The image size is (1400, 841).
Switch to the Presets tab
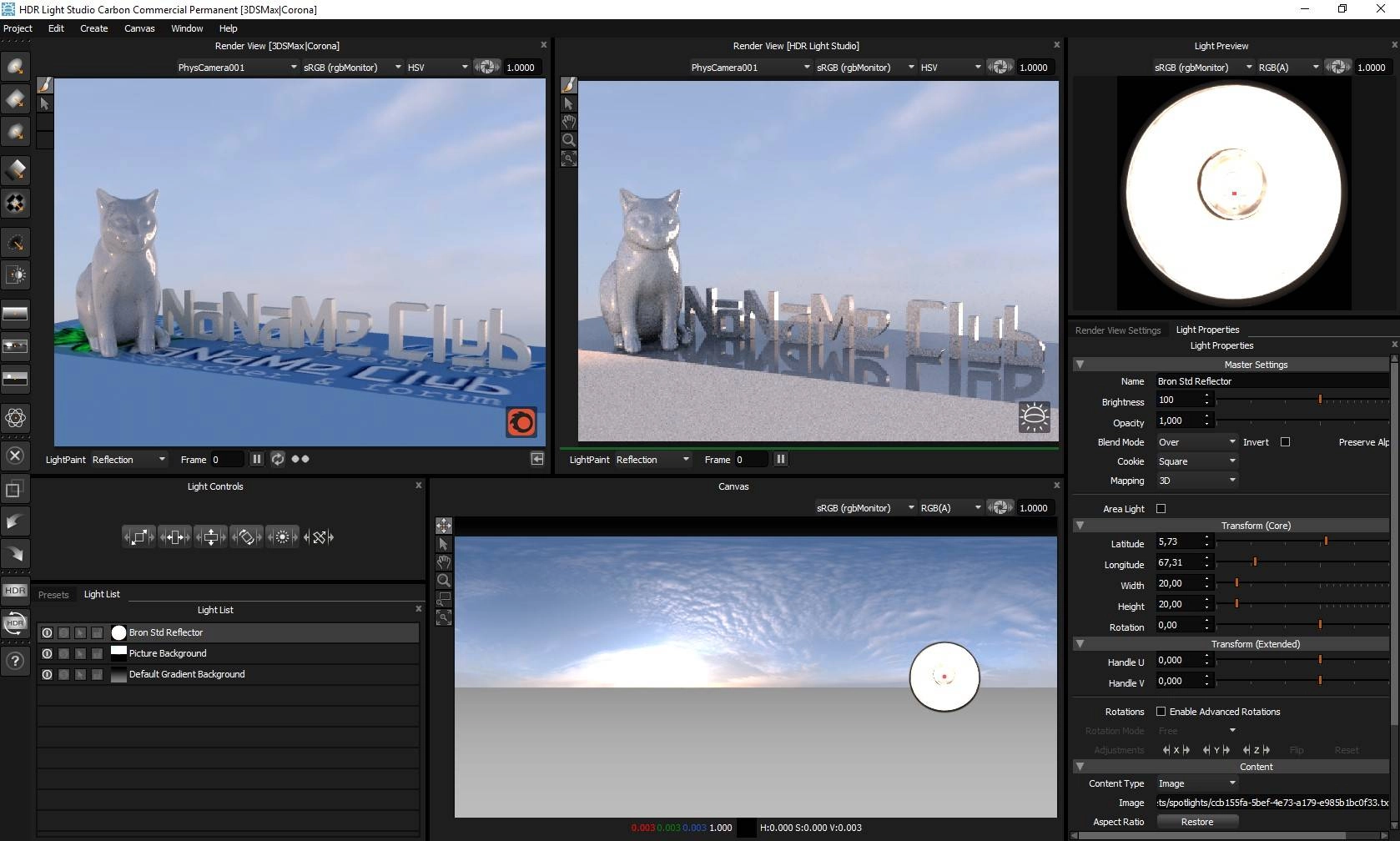pyautogui.click(x=53, y=595)
